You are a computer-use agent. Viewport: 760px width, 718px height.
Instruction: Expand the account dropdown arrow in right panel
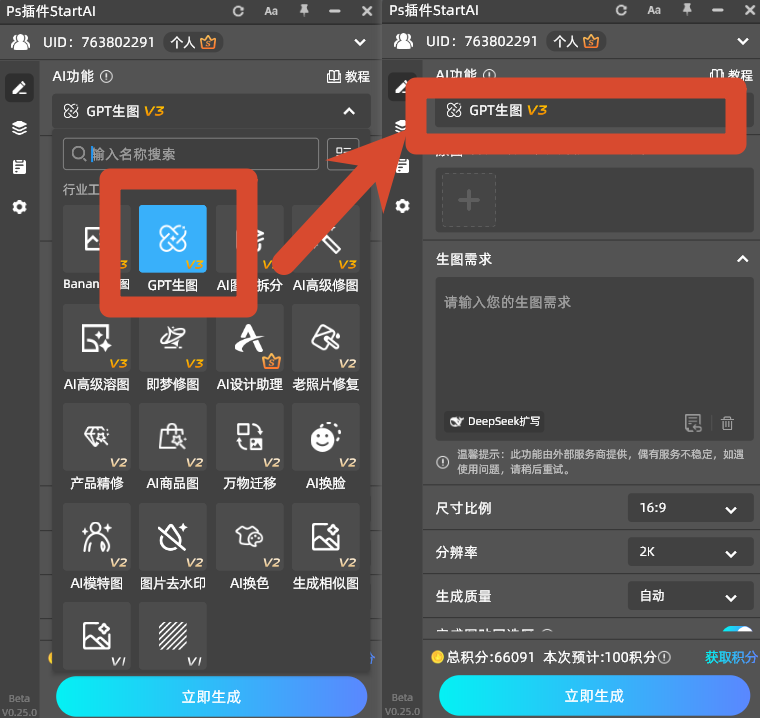click(743, 42)
